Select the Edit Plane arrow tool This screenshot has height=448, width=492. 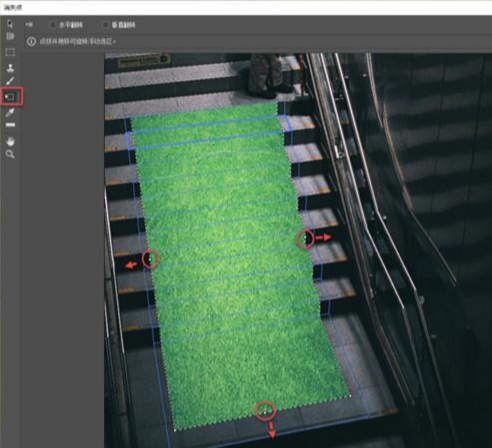(x=10, y=24)
